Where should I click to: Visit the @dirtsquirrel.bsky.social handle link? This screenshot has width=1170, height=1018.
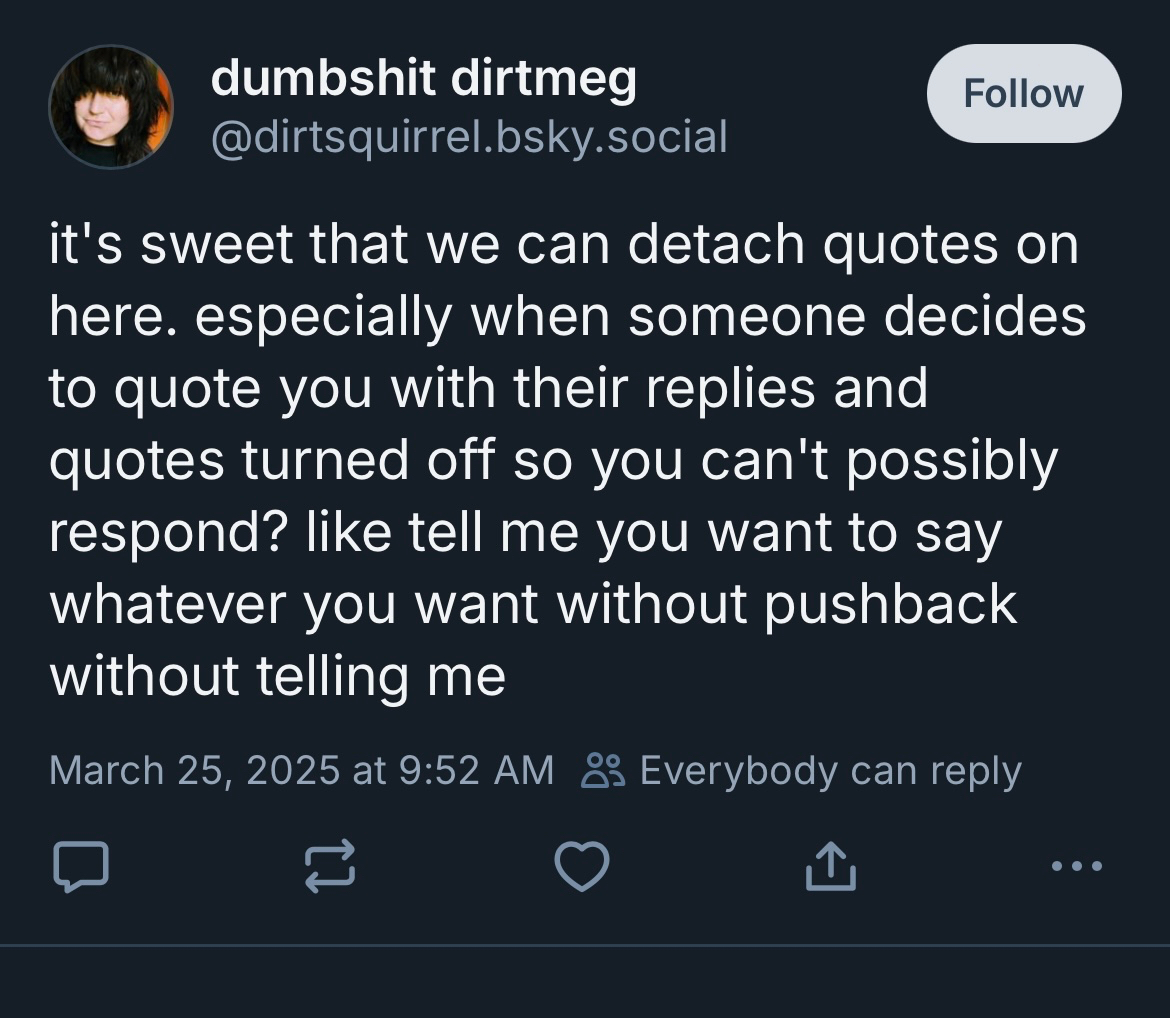(x=468, y=135)
